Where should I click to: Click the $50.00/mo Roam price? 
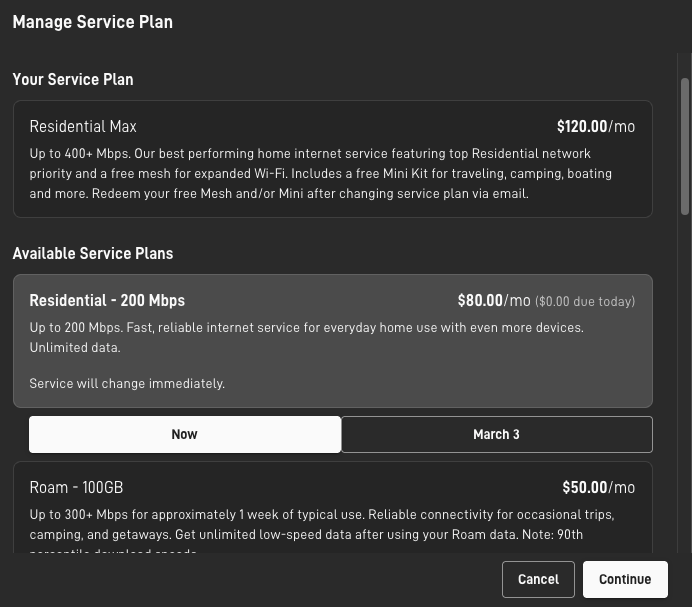[598, 487]
